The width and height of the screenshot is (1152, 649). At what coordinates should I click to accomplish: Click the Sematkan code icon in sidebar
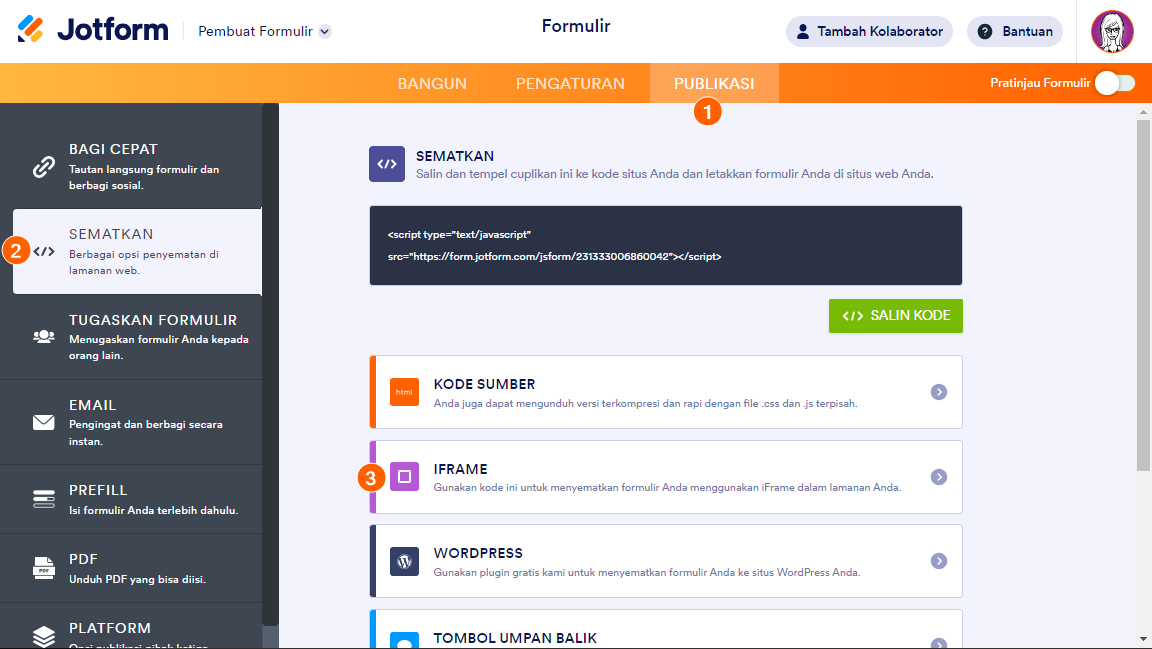[44, 251]
